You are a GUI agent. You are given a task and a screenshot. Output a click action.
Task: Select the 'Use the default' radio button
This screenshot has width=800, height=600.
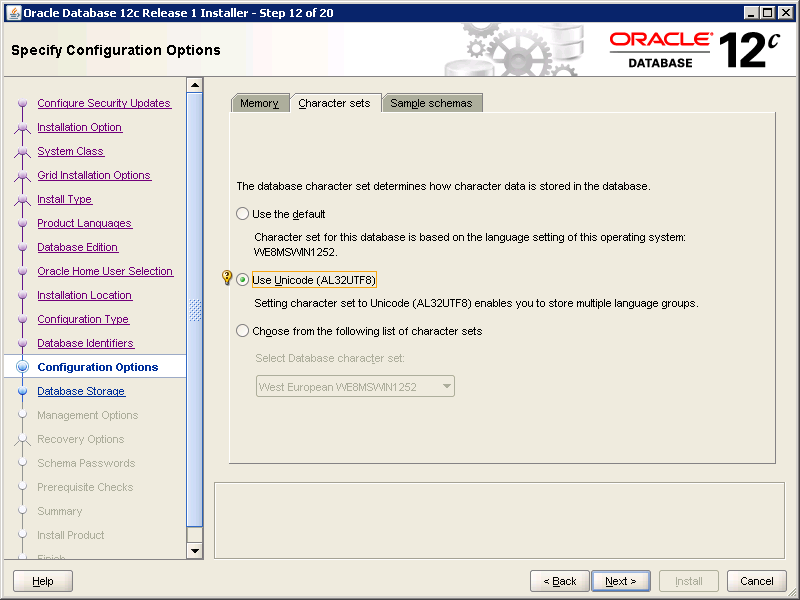click(x=242, y=214)
